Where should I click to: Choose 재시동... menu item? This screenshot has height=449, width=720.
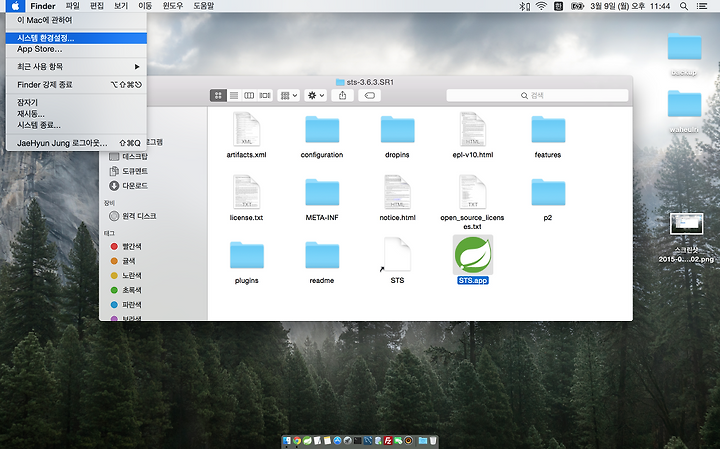point(76,114)
